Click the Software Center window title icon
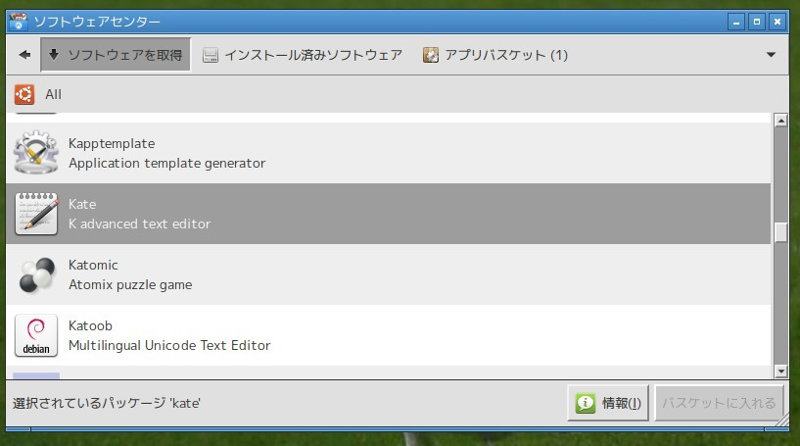 (x=18, y=21)
